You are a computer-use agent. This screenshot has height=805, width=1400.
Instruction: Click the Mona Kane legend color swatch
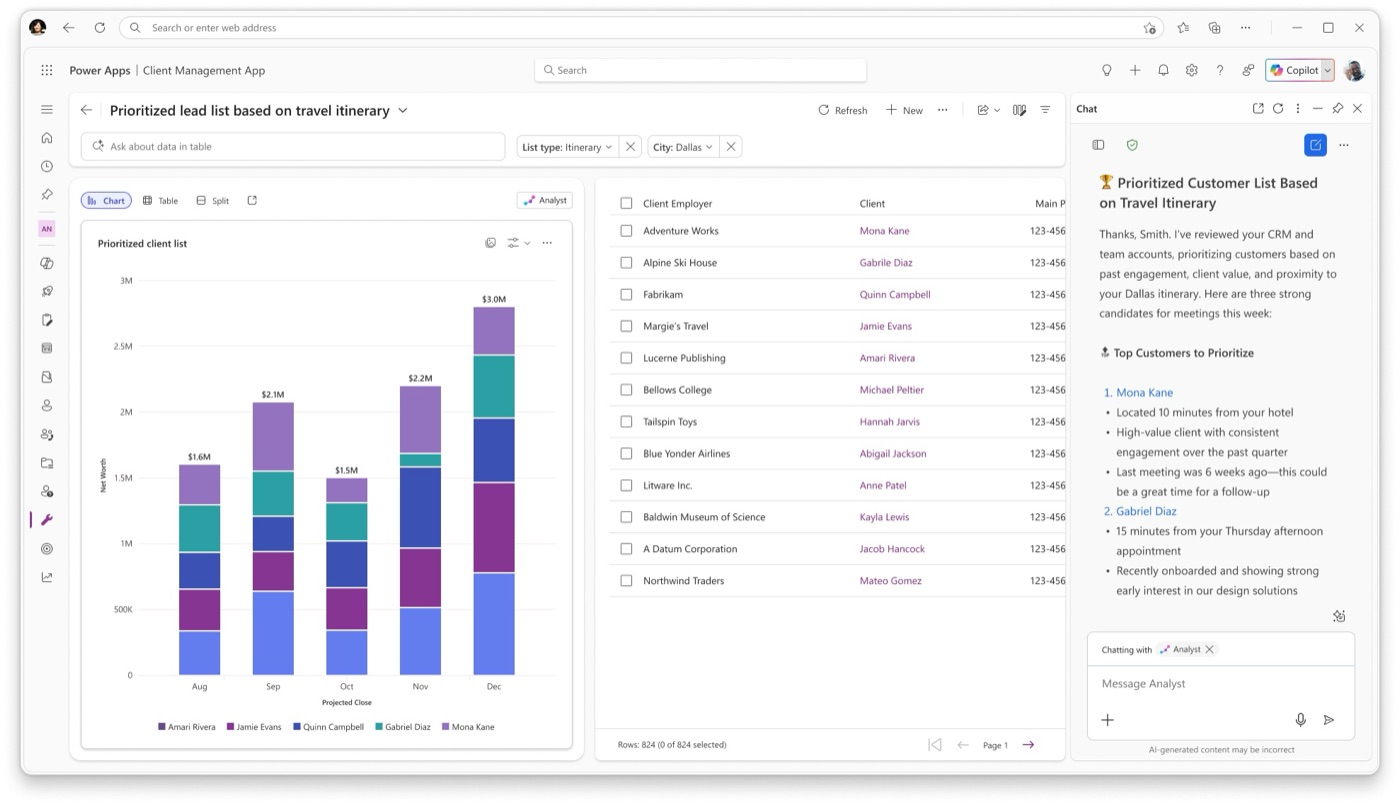point(445,727)
